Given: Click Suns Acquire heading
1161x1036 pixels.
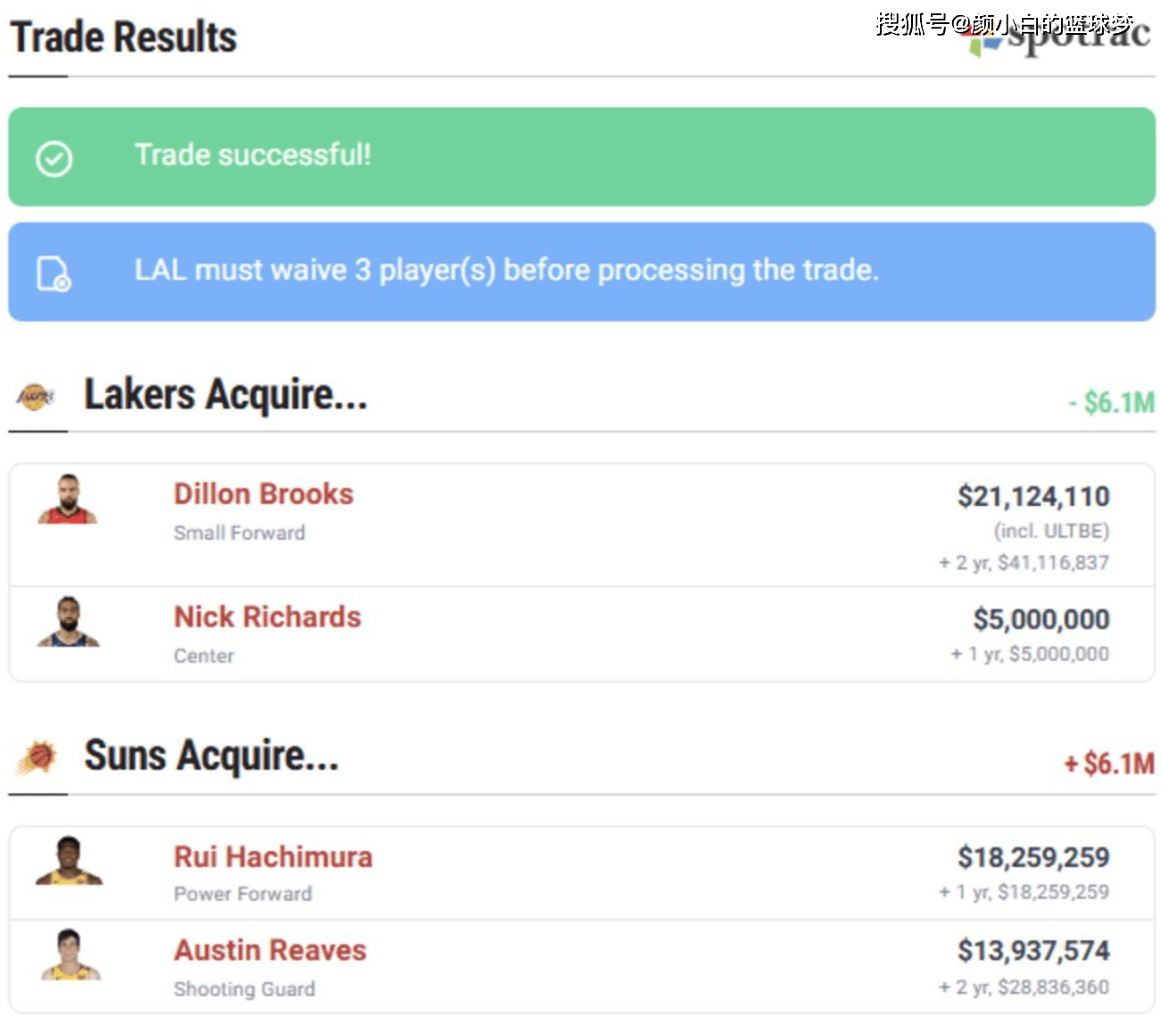Looking at the screenshot, I should click(211, 756).
